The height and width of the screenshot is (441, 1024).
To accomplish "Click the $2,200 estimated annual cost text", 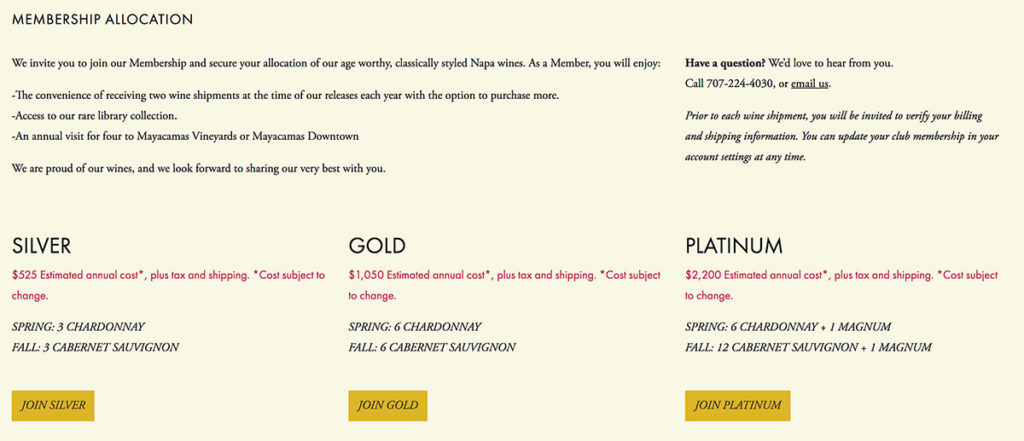I will coord(842,286).
